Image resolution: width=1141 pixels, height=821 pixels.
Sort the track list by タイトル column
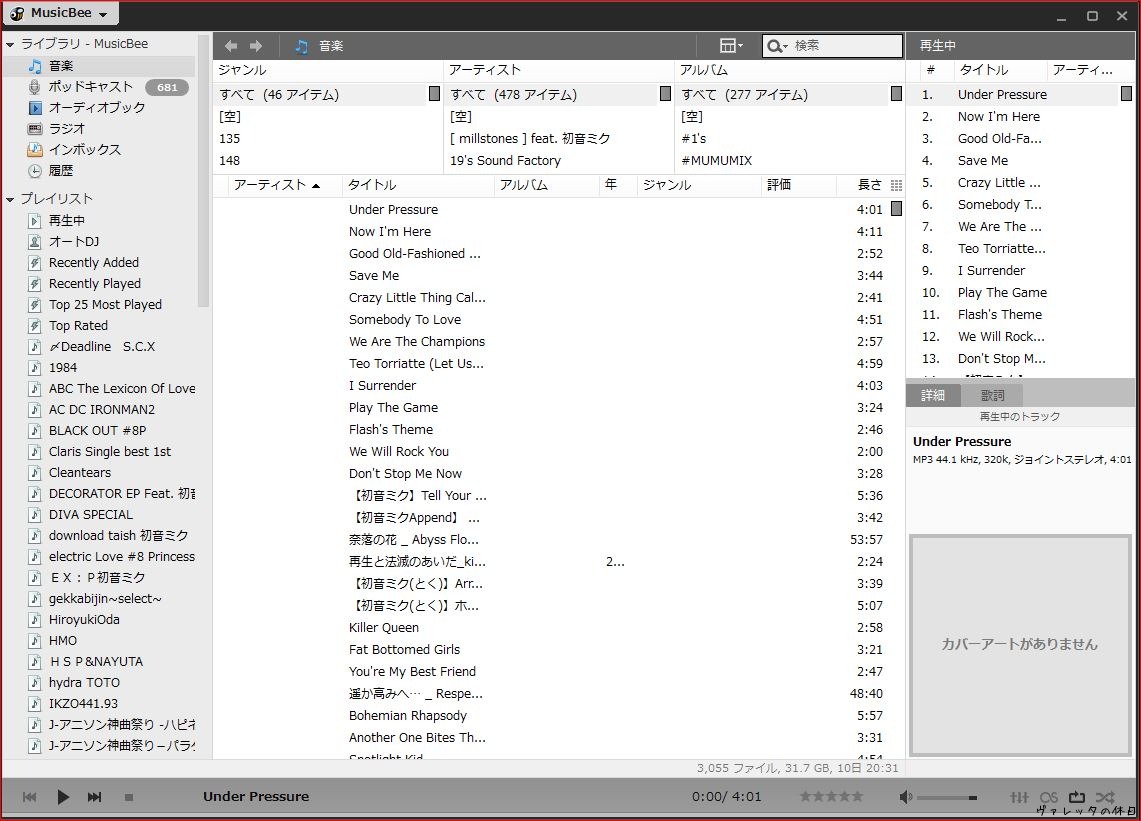(418, 186)
